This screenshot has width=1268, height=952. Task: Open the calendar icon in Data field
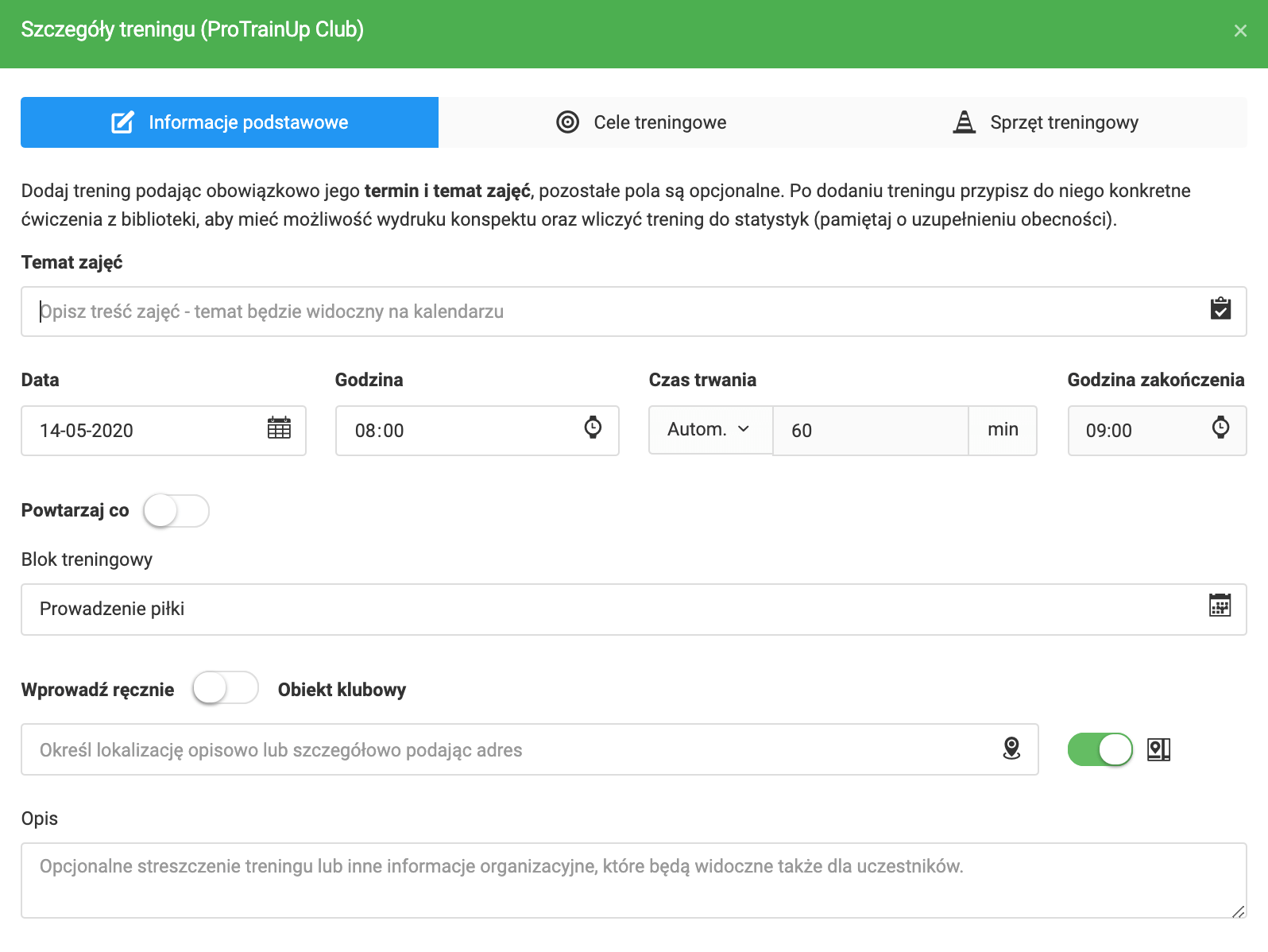click(x=279, y=428)
